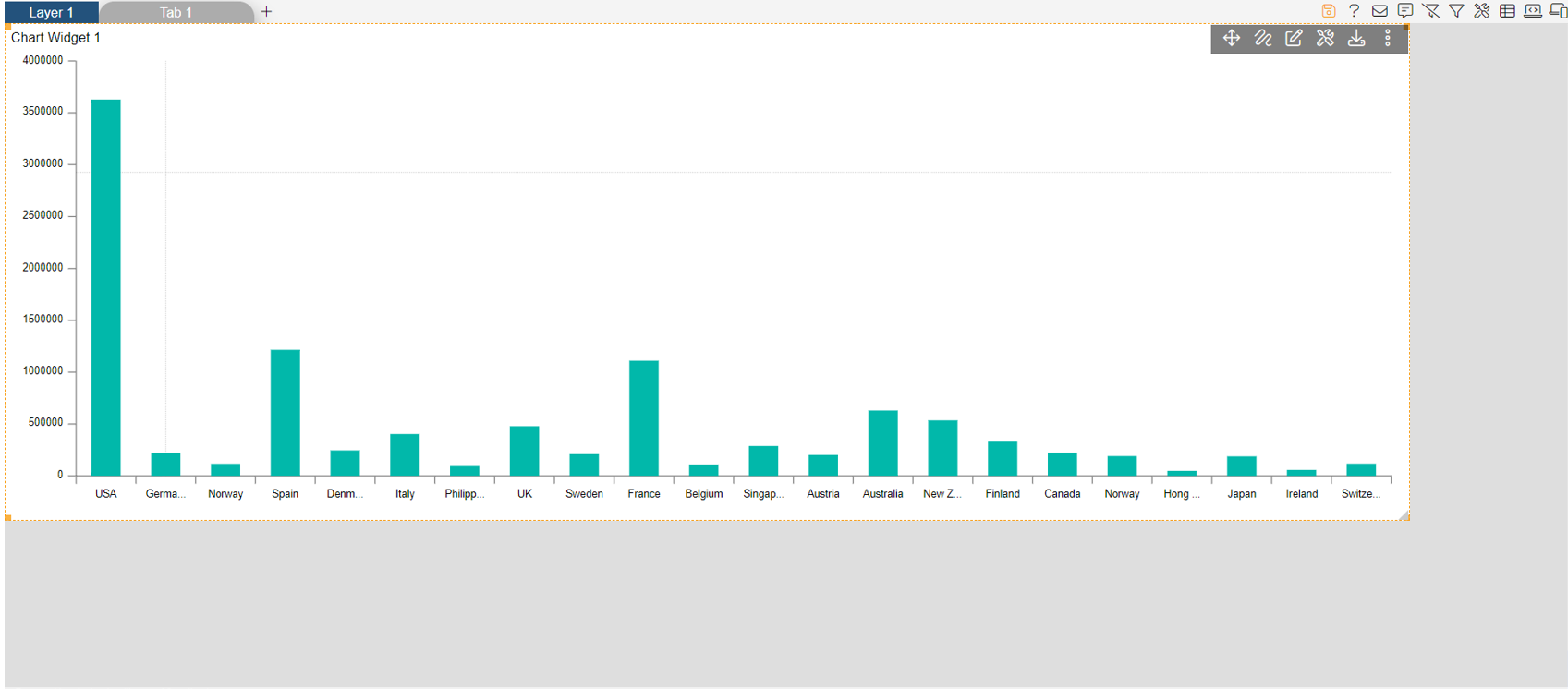Click the Canada bar
1568x689 pixels.
(1063, 464)
